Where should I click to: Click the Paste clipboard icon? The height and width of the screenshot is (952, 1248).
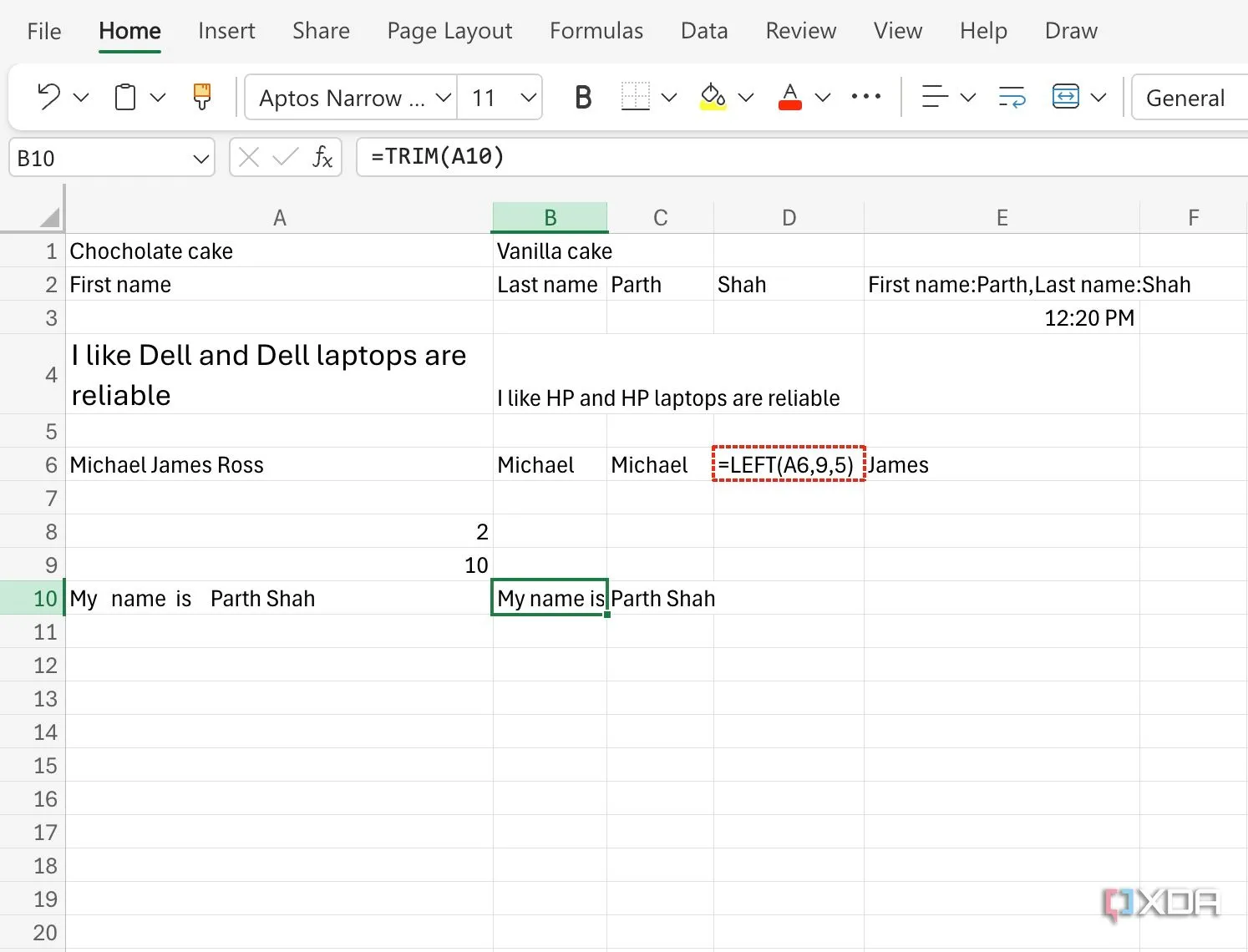pos(125,97)
